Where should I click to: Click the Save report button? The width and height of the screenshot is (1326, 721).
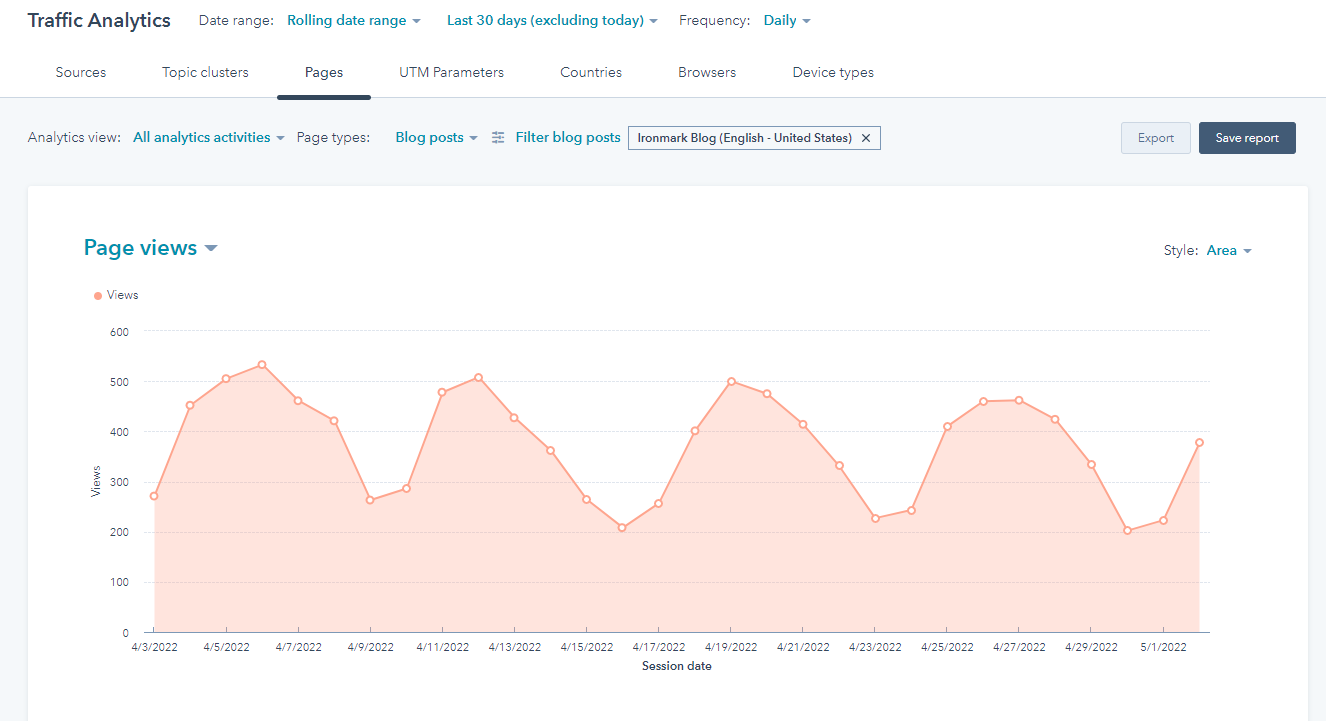point(1247,138)
